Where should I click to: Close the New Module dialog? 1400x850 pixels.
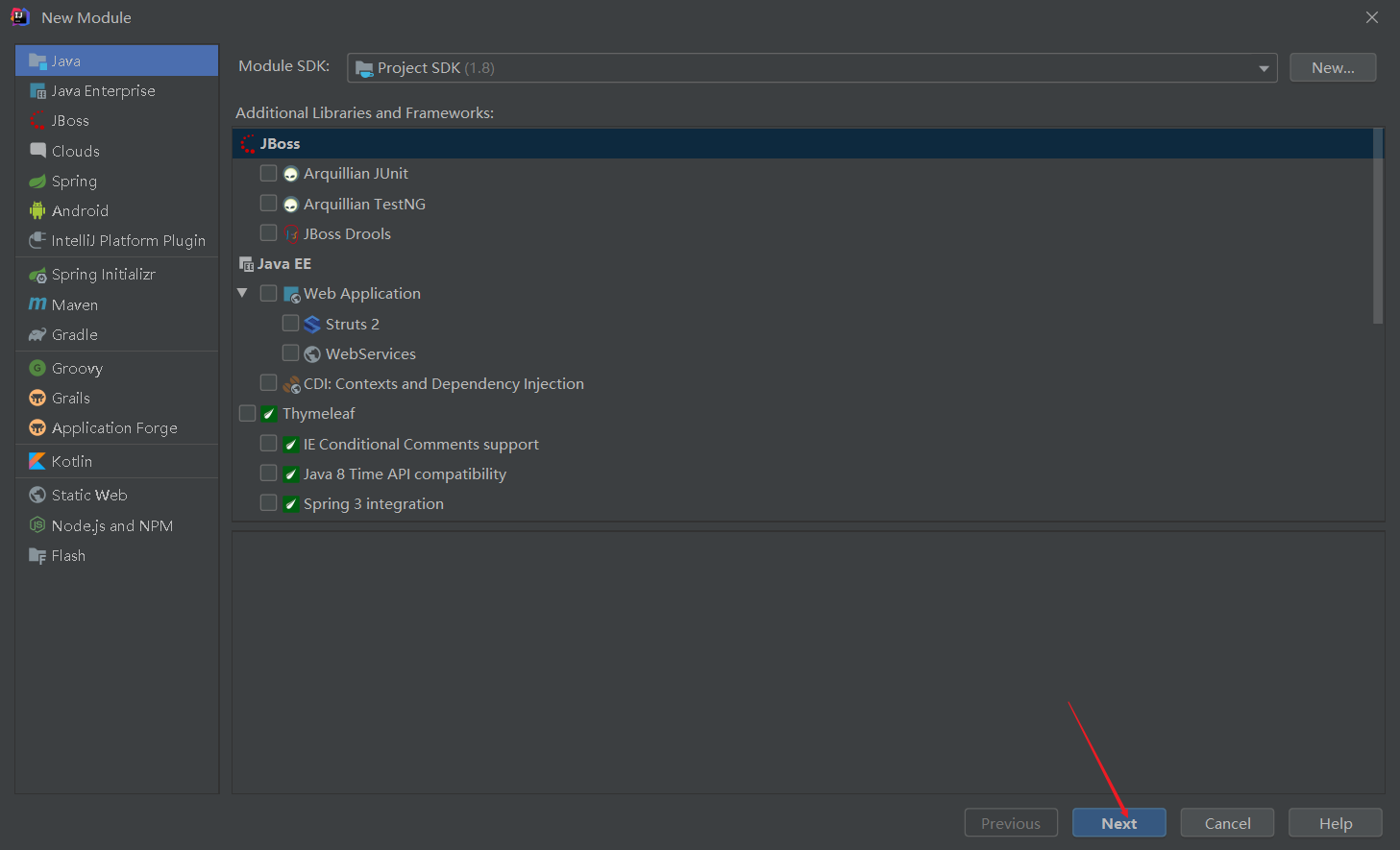pos(1372,17)
